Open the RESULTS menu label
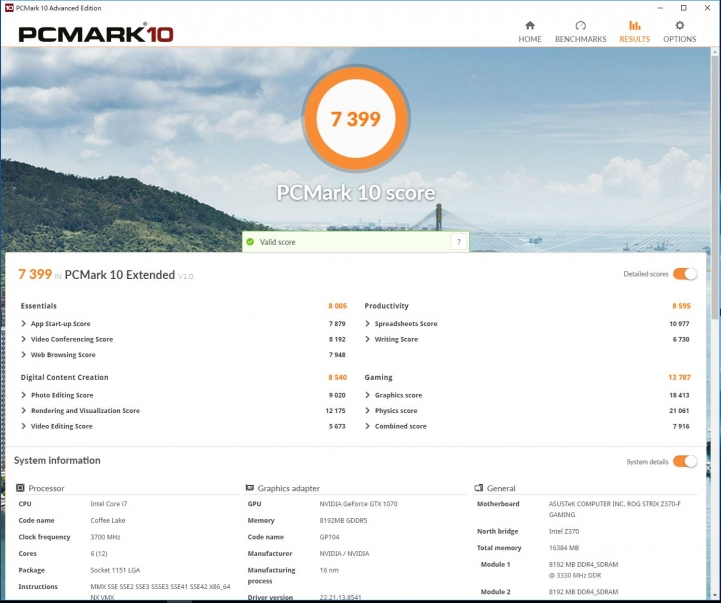This screenshot has height=603, width=721. click(635, 39)
